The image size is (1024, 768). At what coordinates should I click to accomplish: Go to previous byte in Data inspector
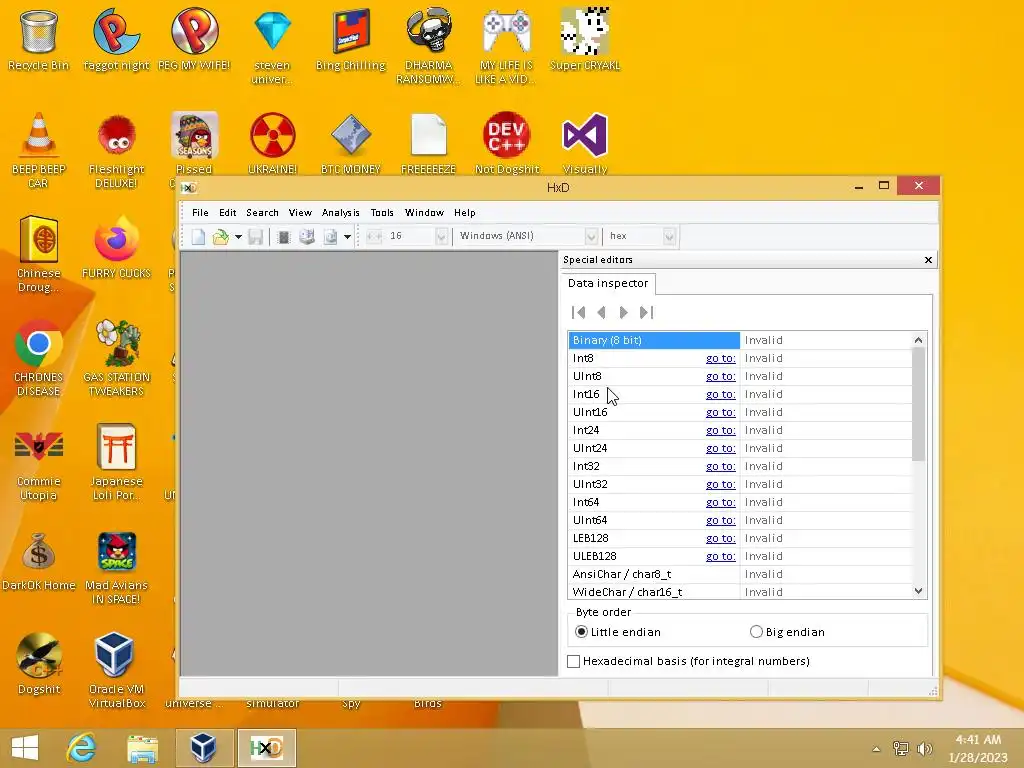pos(601,312)
